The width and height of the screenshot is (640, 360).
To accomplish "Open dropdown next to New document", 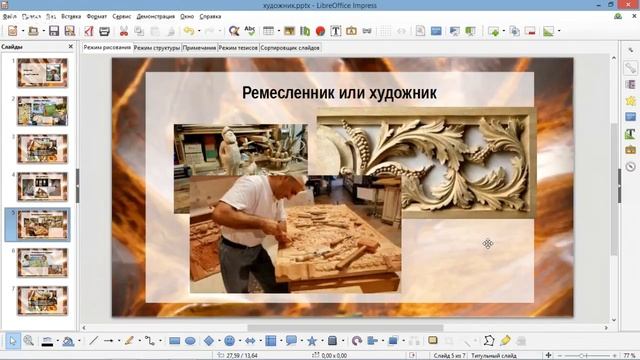I will (x=23, y=31).
